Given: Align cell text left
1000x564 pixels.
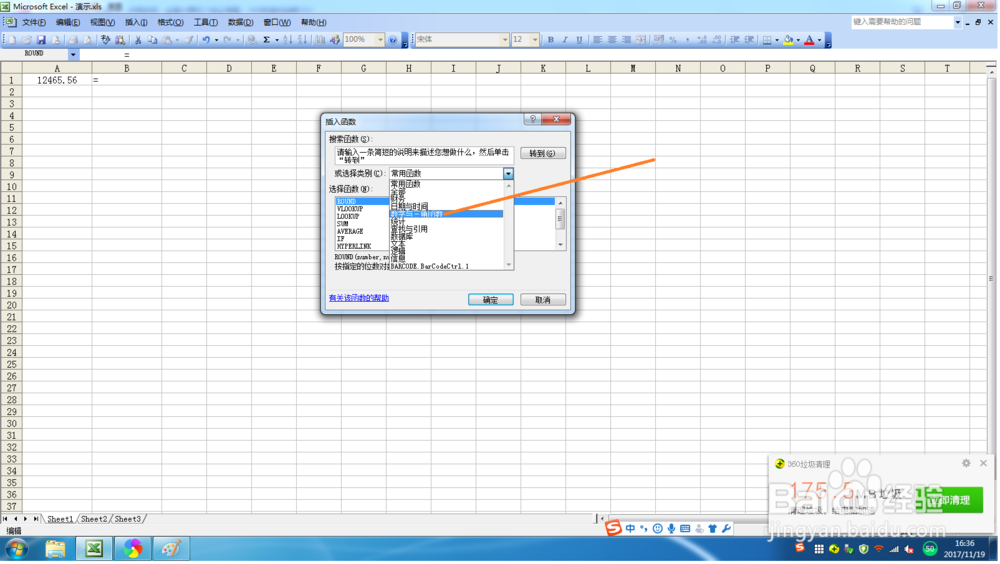Looking at the screenshot, I should pos(598,40).
